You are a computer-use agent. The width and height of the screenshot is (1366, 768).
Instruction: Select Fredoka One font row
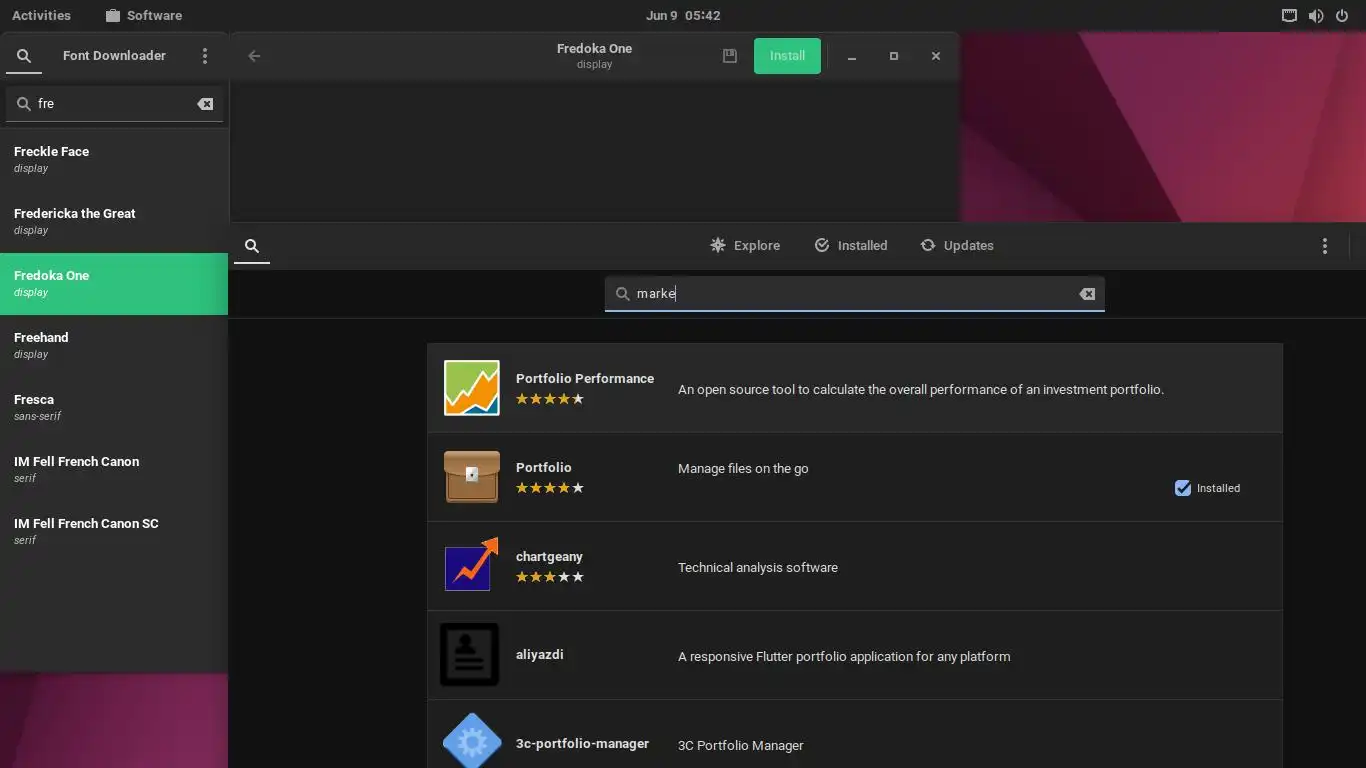pos(114,284)
